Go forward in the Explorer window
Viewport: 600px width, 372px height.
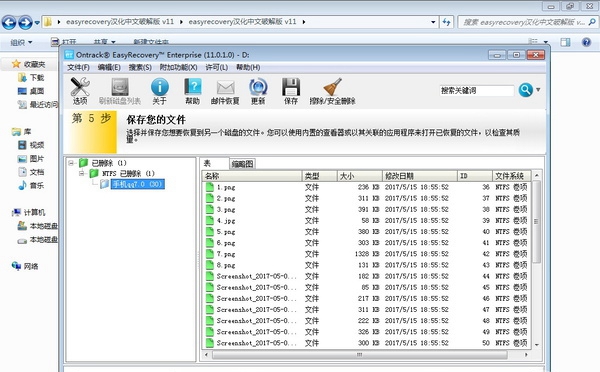pyautogui.click(x=25, y=23)
